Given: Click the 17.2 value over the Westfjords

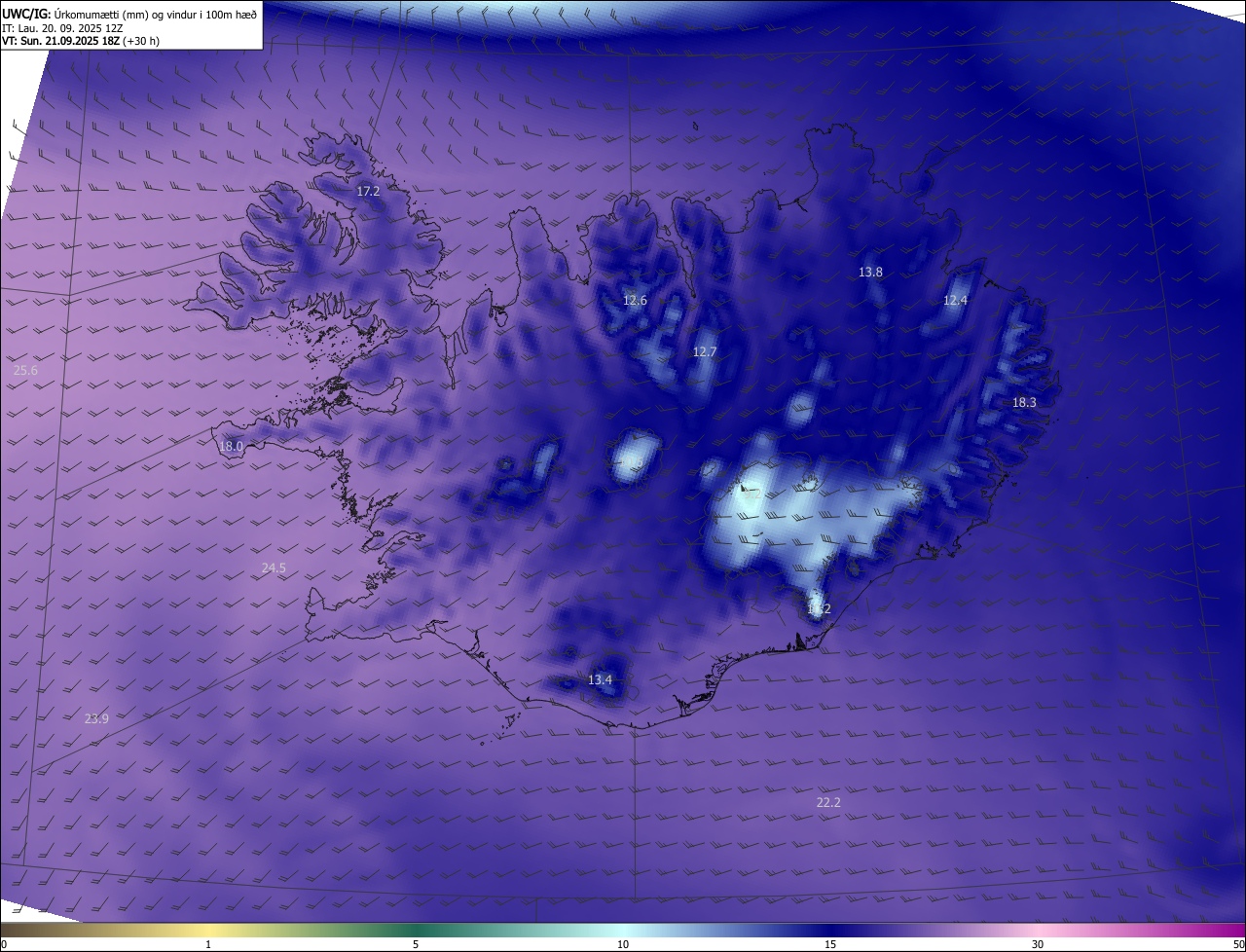Looking at the screenshot, I should point(368,192).
